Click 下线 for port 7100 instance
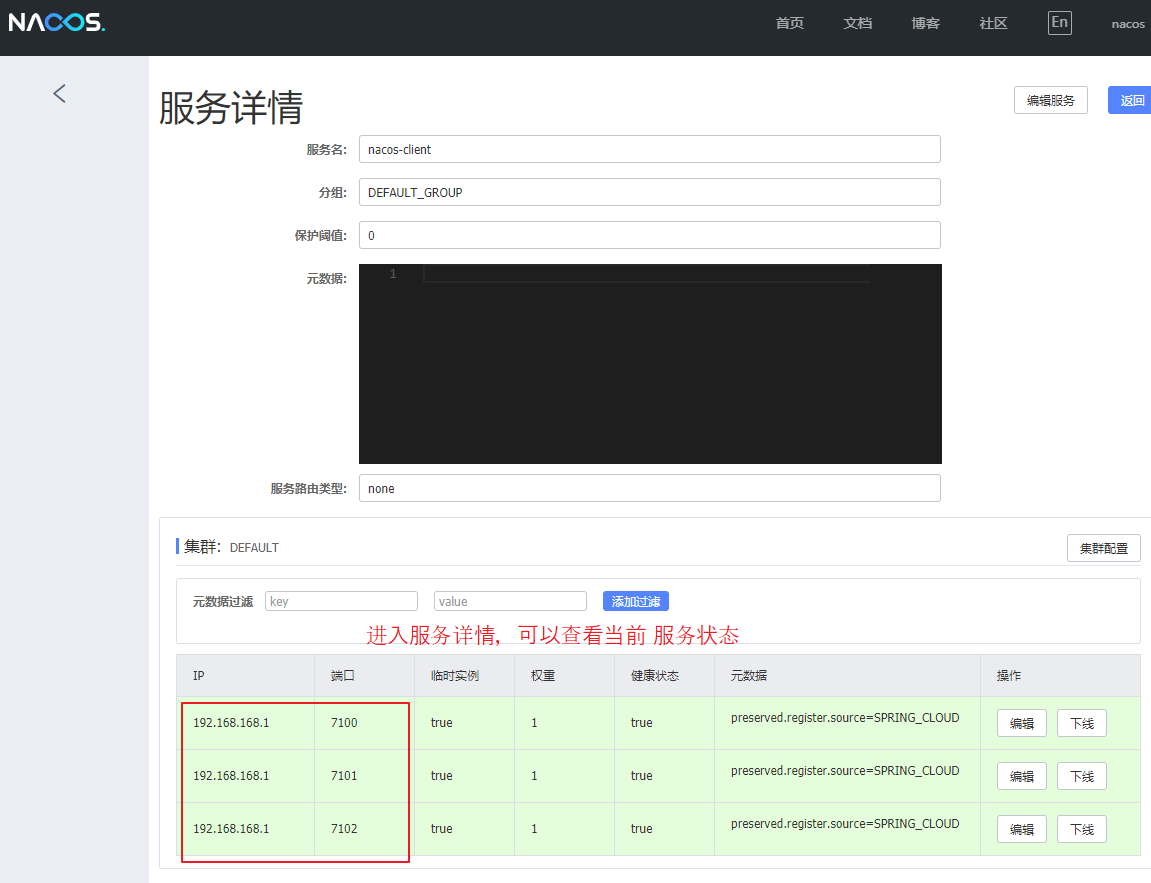 point(1082,723)
